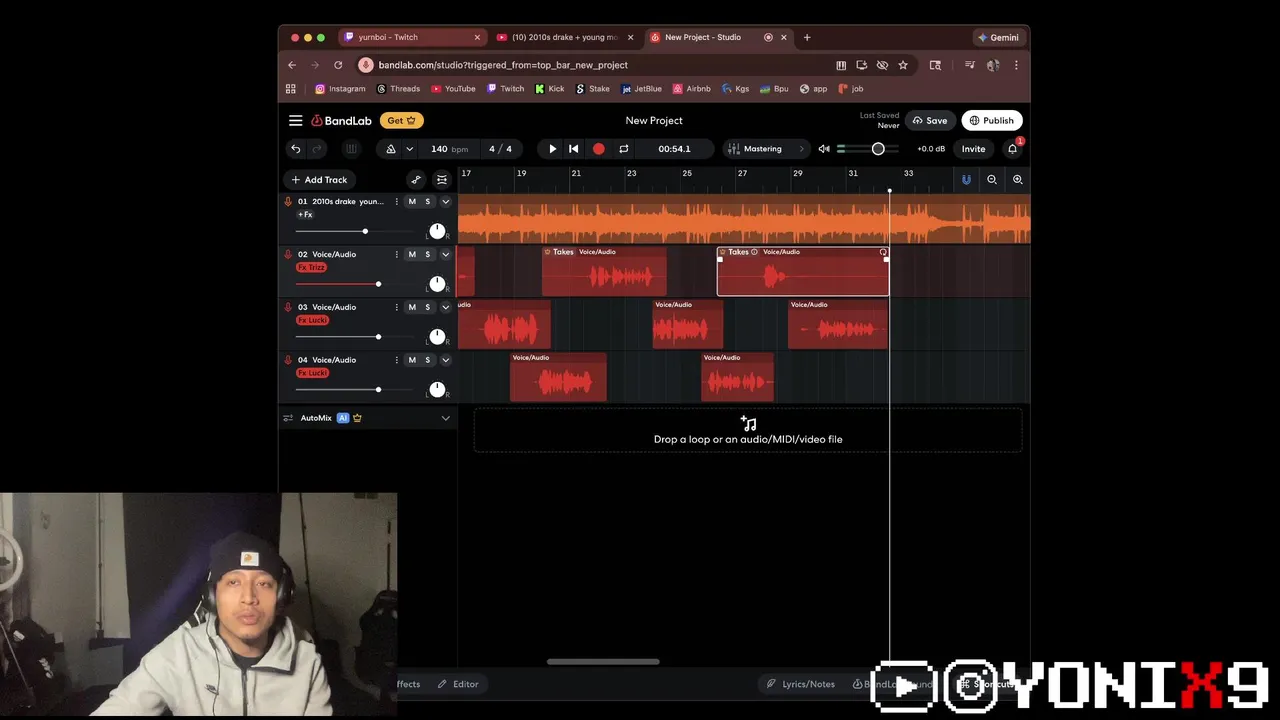Add a new track
1280x720 pixels.
click(319, 180)
